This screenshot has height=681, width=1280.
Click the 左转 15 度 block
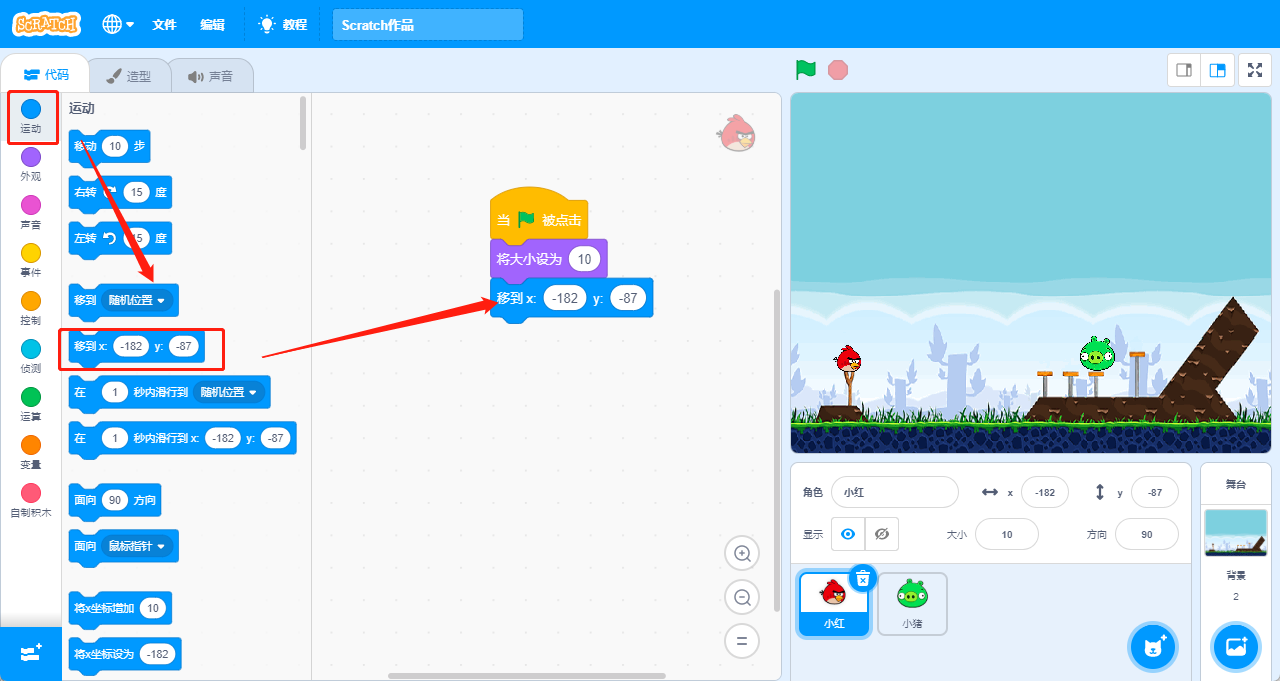pos(120,239)
